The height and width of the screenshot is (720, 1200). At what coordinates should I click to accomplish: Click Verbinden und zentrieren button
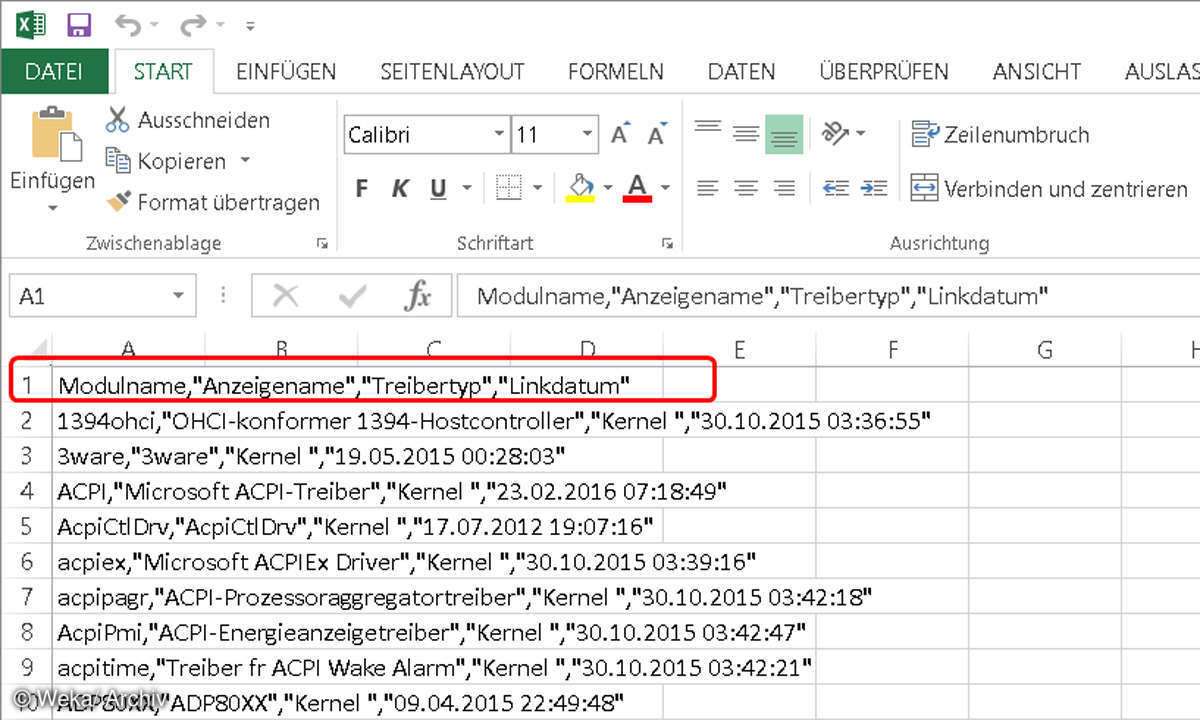(1049, 188)
